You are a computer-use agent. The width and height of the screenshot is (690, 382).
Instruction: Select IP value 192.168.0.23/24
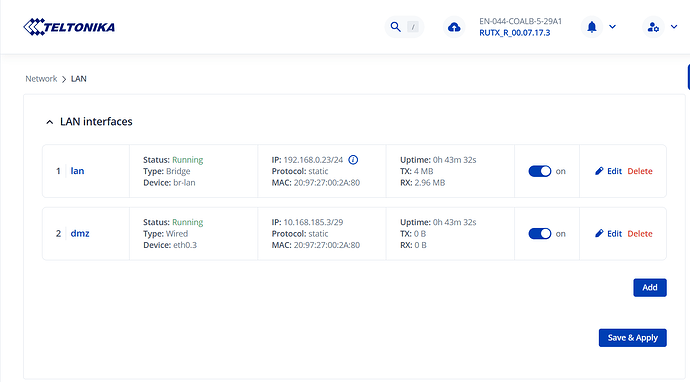pos(313,160)
